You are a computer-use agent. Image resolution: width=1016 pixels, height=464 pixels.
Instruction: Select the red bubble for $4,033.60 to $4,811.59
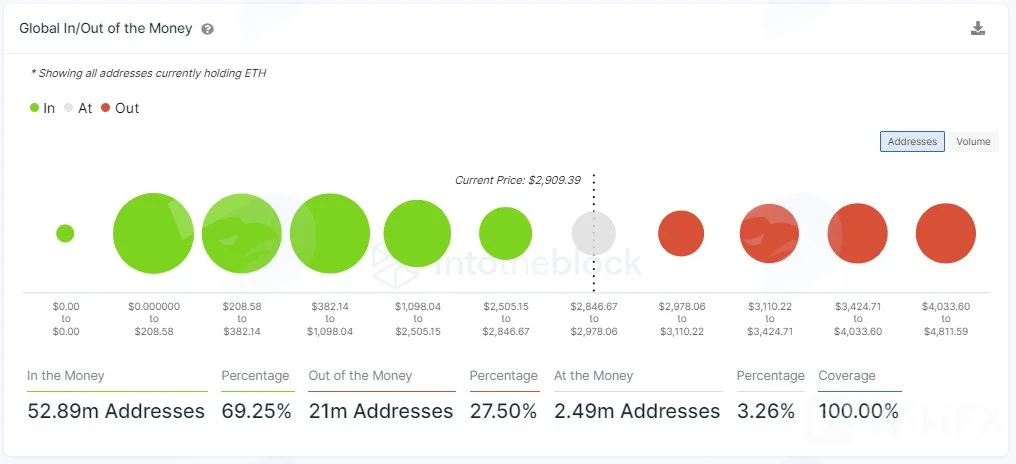tap(945, 233)
